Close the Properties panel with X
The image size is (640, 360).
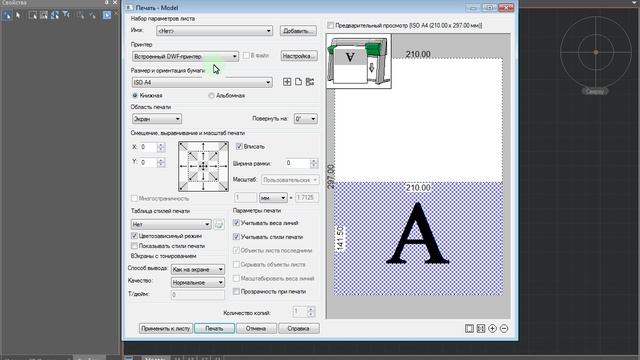click(115, 2)
